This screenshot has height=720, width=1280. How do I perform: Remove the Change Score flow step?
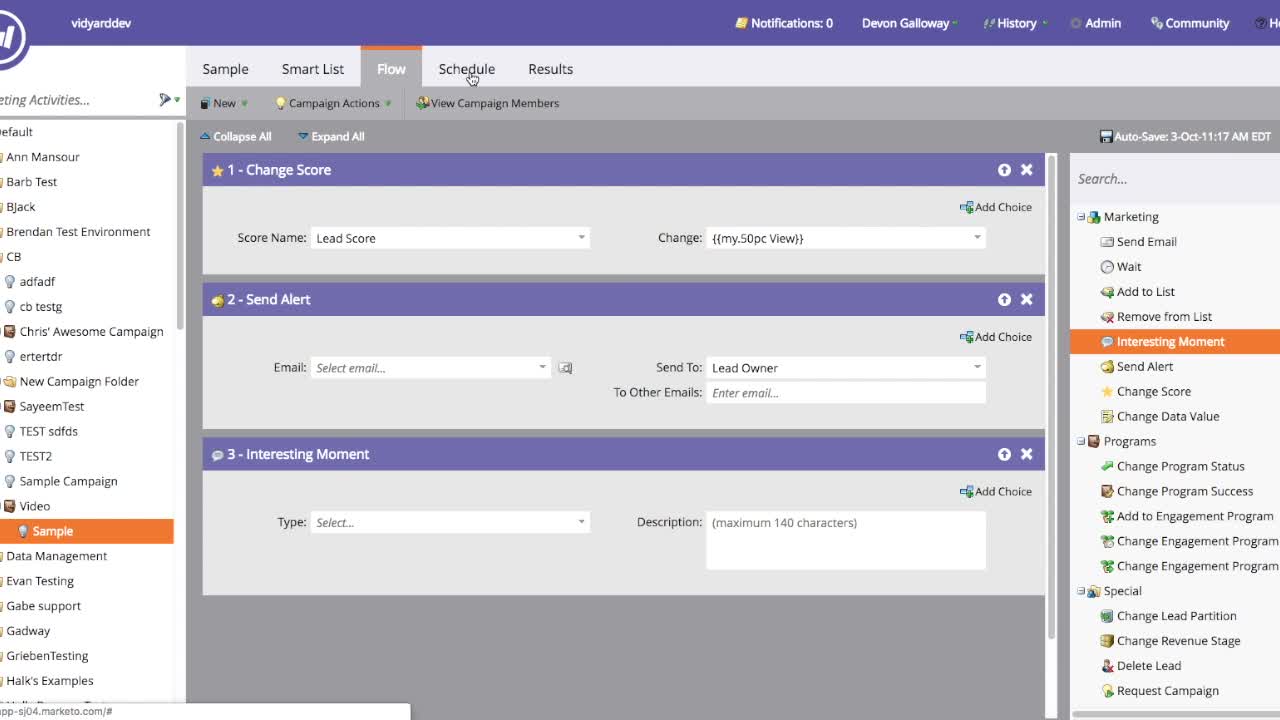[1026, 170]
